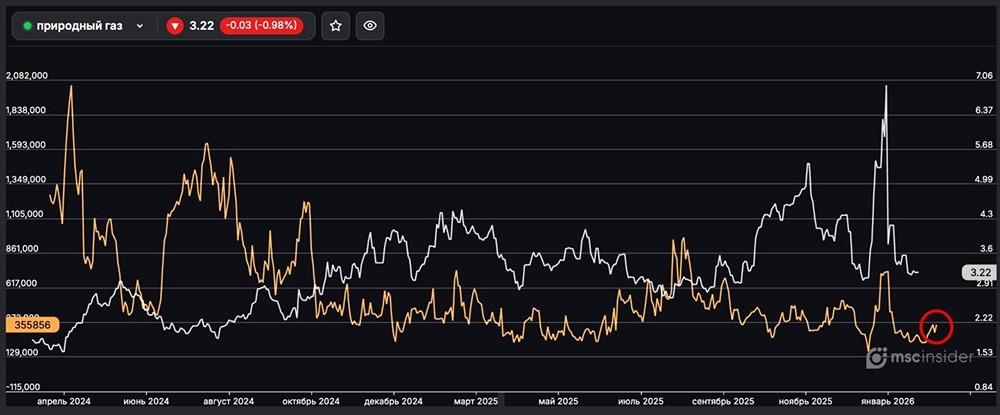The height and width of the screenshot is (415, 1000).
Task: Click the red circle marker on the chart
Action: (x=935, y=325)
